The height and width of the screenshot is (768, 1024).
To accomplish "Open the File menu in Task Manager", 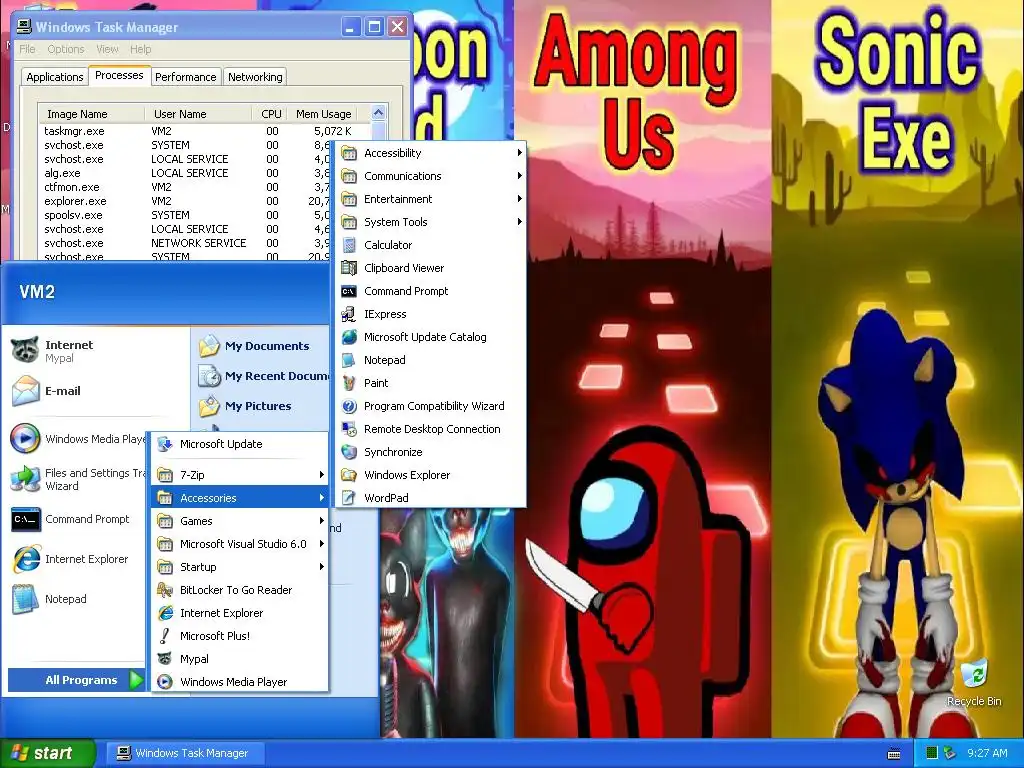I will (x=27, y=49).
